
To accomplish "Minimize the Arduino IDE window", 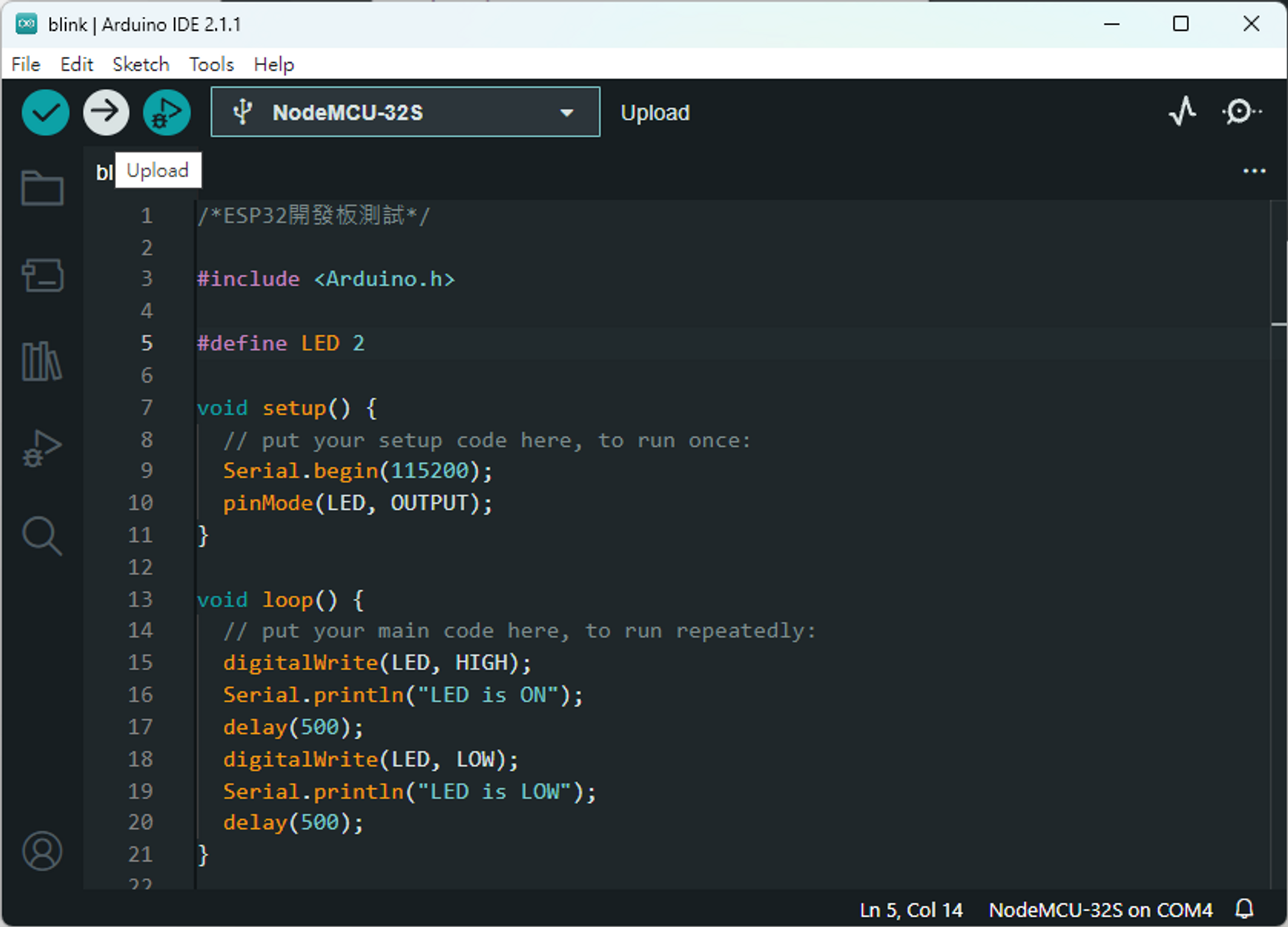I will [x=1112, y=24].
